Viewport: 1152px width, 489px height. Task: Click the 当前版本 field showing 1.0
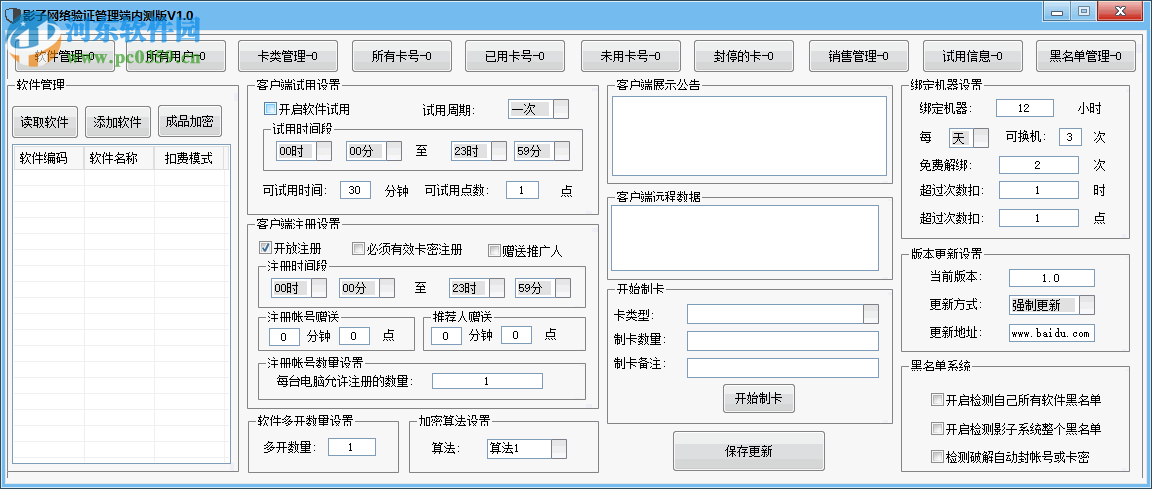[x=1051, y=278]
